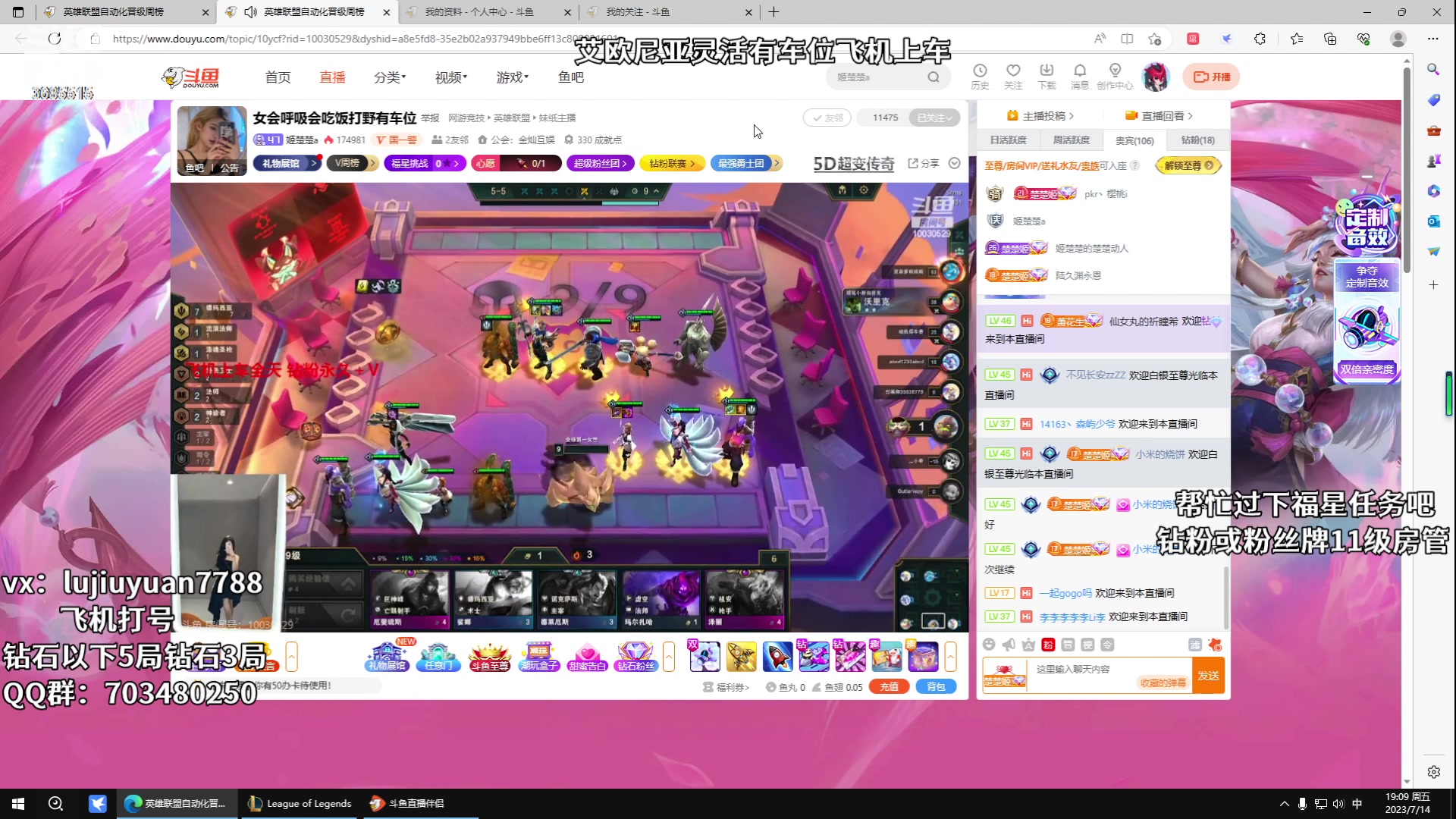Open the 潮玩盒子 icon
This screenshot has width=1456, height=819.
tap(539, 656)
